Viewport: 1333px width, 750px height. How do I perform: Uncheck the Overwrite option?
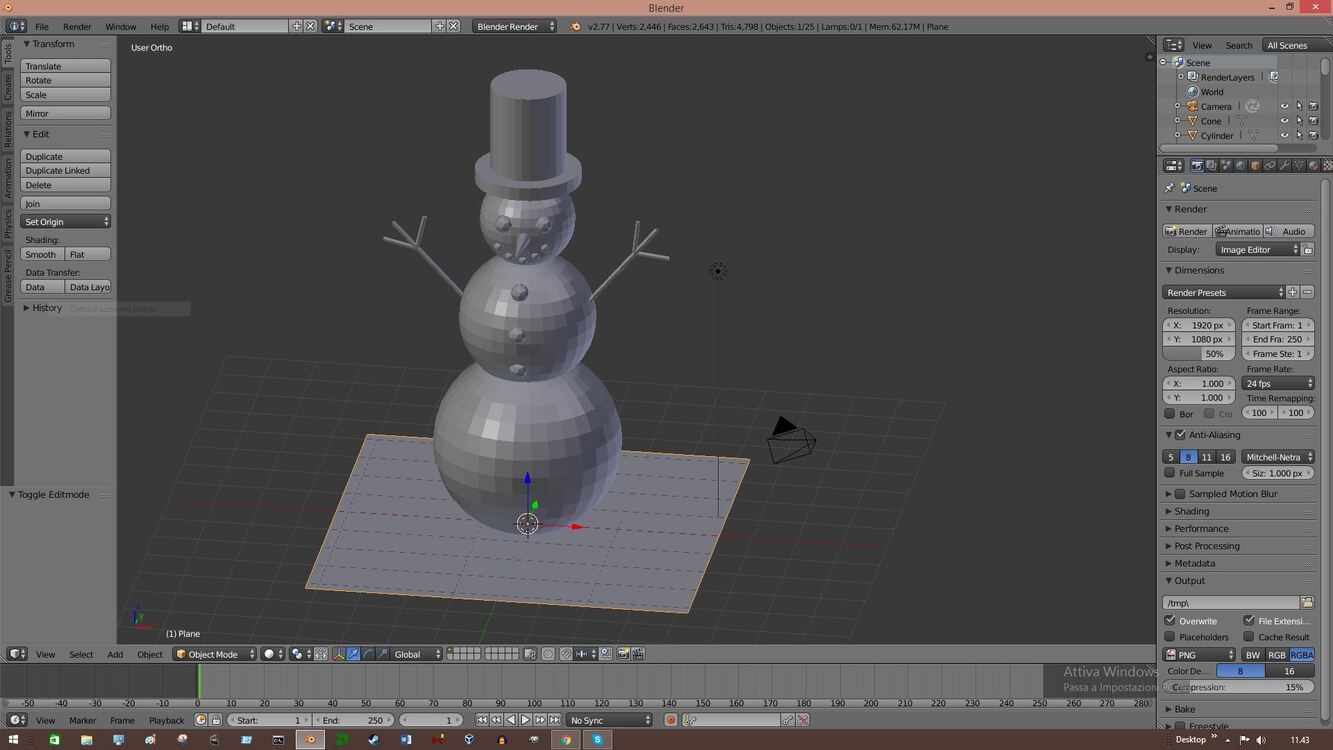pyautogui.click(x=1170, y=621)
